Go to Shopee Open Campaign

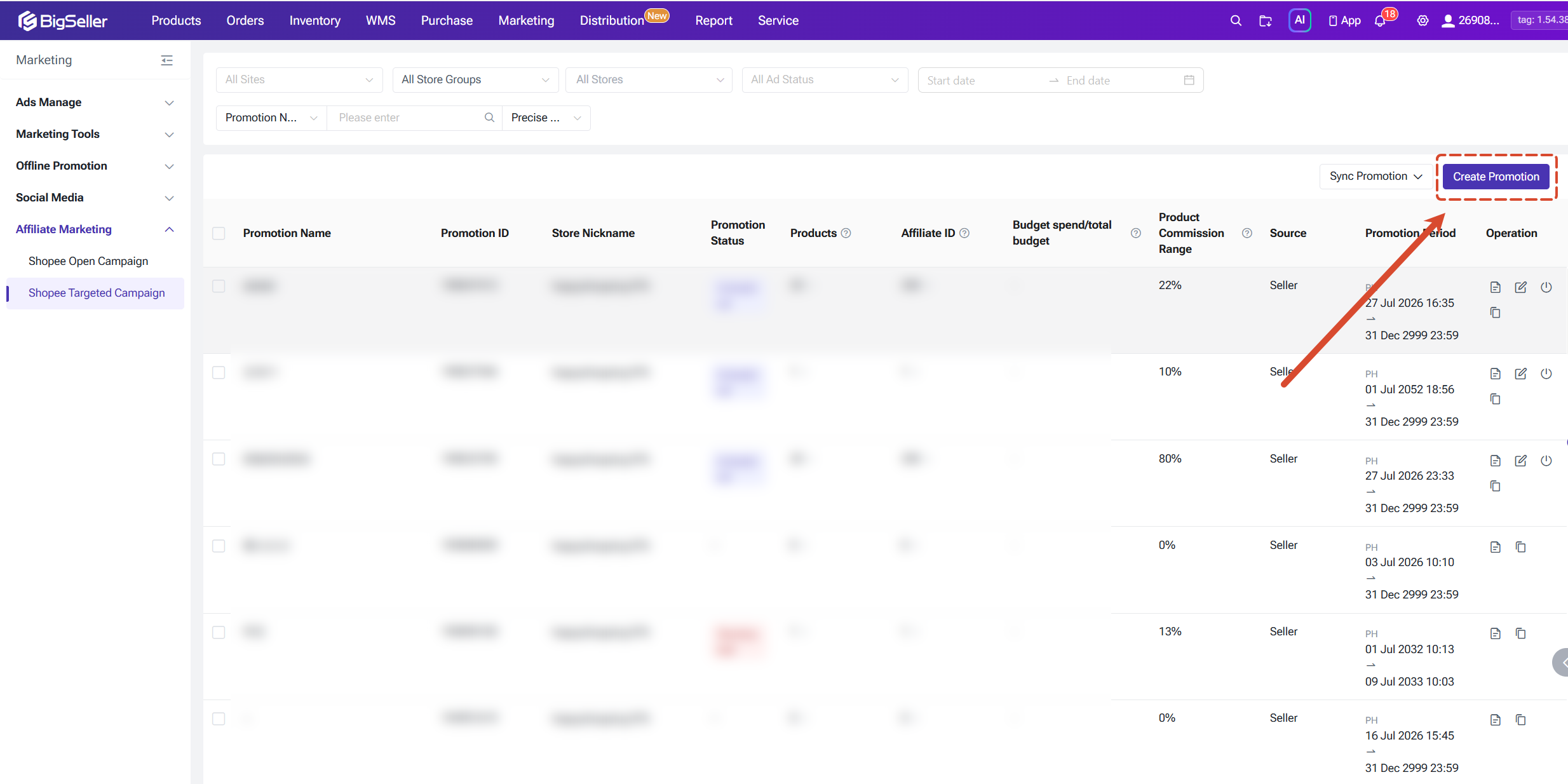(88, 261)
